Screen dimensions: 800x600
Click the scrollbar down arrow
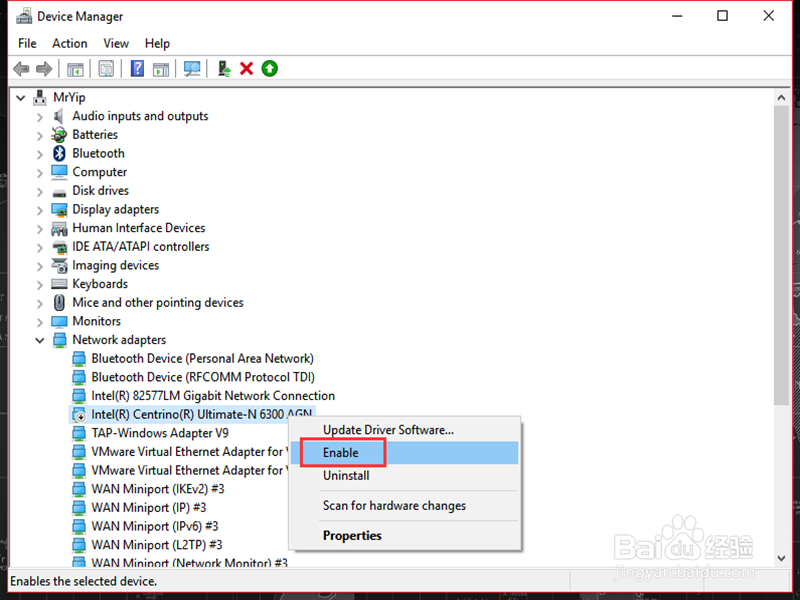click(x=781, y=558)
